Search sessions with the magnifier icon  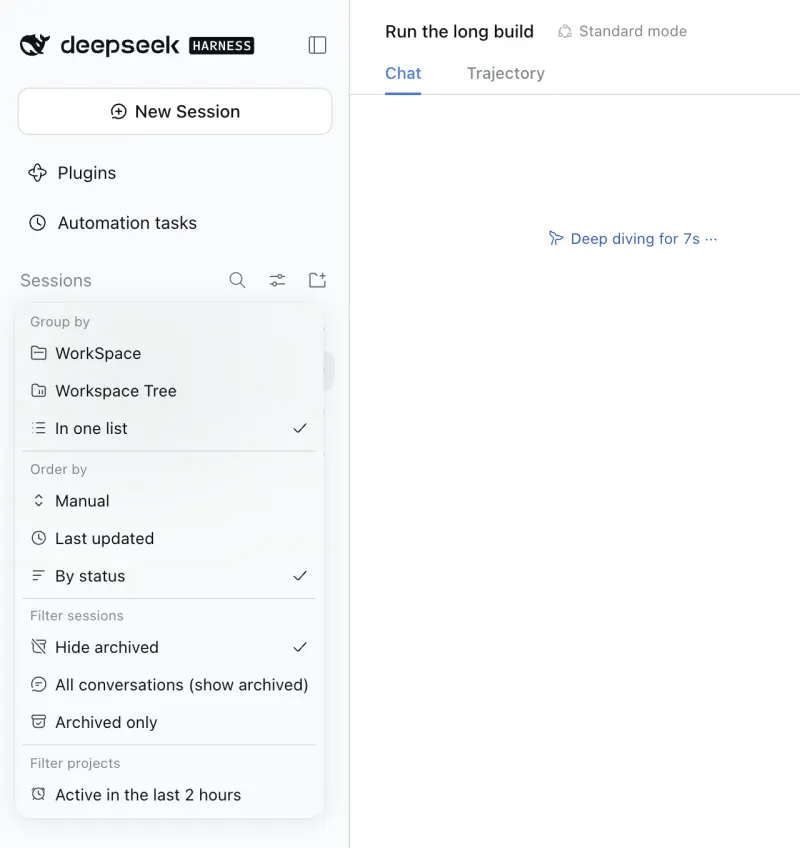click(237, 280)
